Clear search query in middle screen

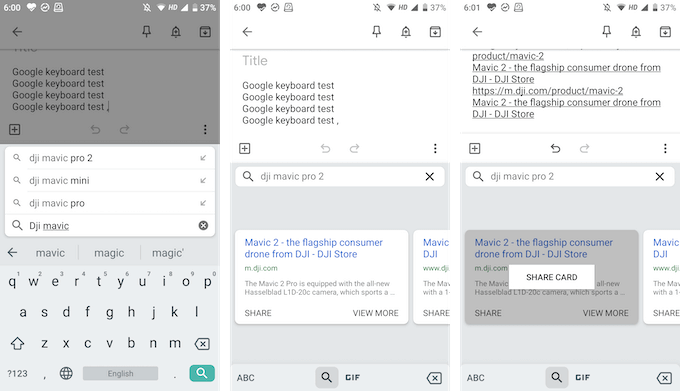[429, 176]
